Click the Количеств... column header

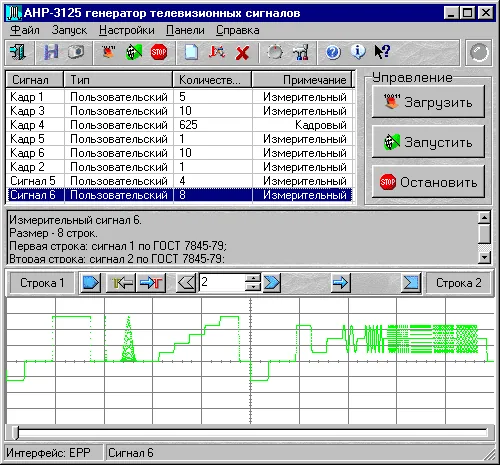pyautogui.click(x=212, y=80)
